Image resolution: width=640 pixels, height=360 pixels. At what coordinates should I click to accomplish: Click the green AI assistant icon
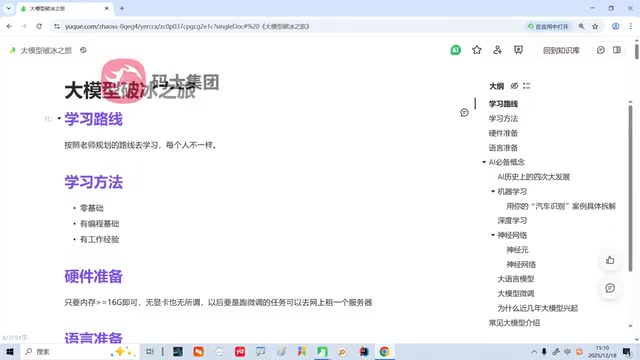pos(456,50)
